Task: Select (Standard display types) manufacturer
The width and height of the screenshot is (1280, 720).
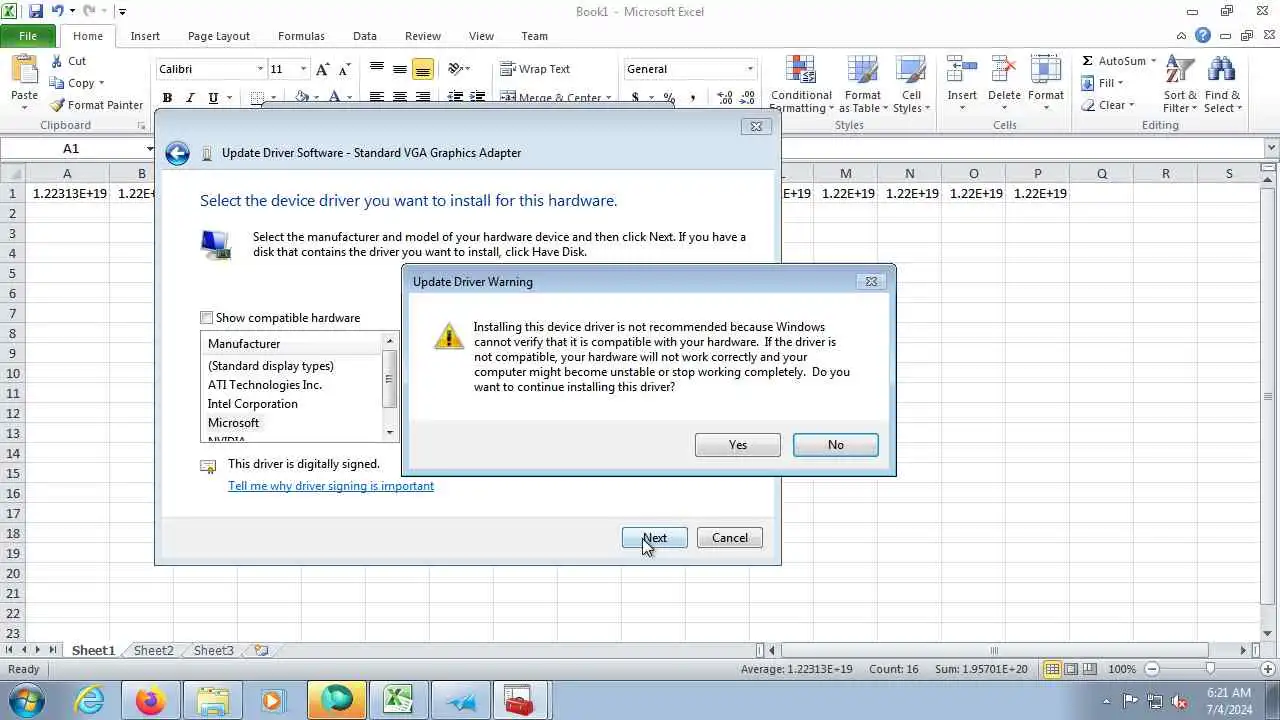Action: pyautogui.click(x=271, y=366)
